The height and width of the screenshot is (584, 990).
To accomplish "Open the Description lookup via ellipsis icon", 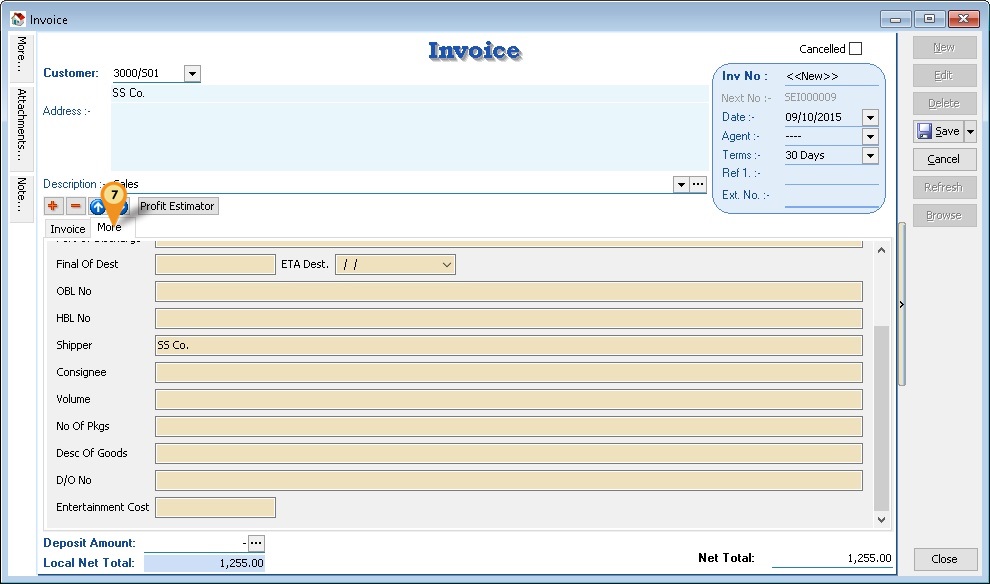I will (696, 184).
